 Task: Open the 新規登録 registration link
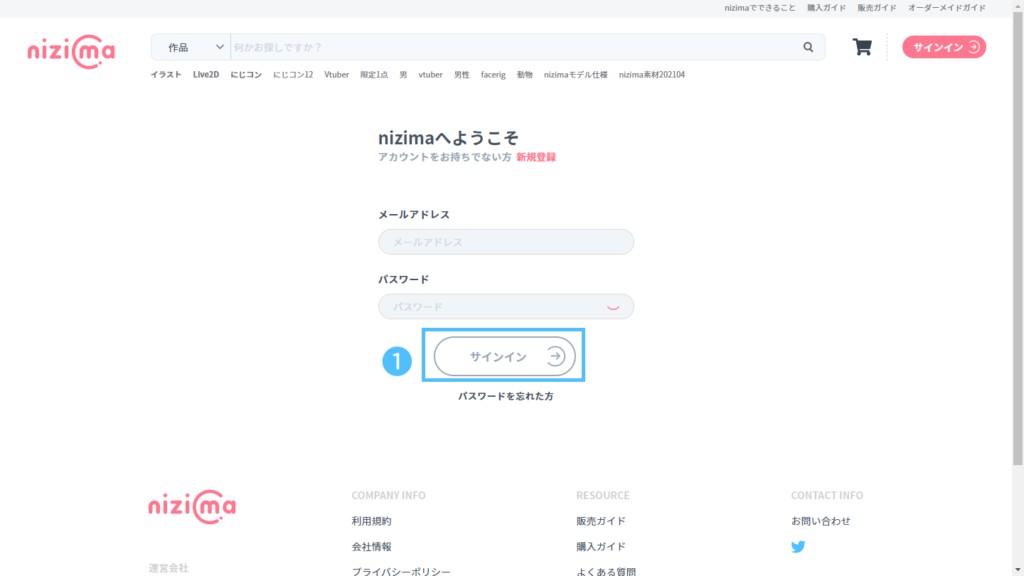tap(537, 156)
